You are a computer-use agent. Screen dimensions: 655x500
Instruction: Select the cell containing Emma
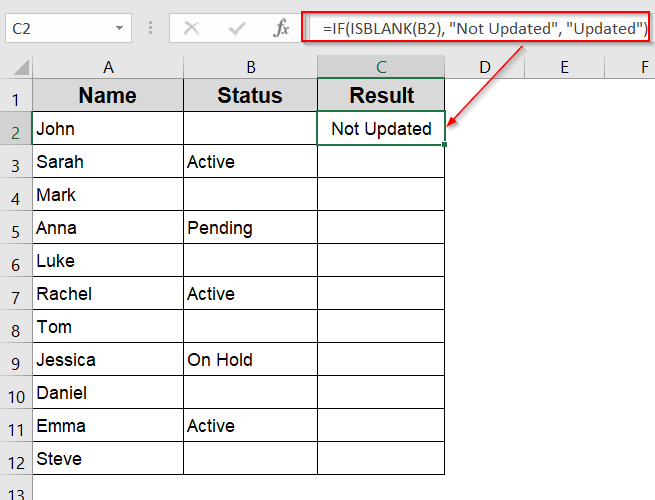(x=108, y=425)
